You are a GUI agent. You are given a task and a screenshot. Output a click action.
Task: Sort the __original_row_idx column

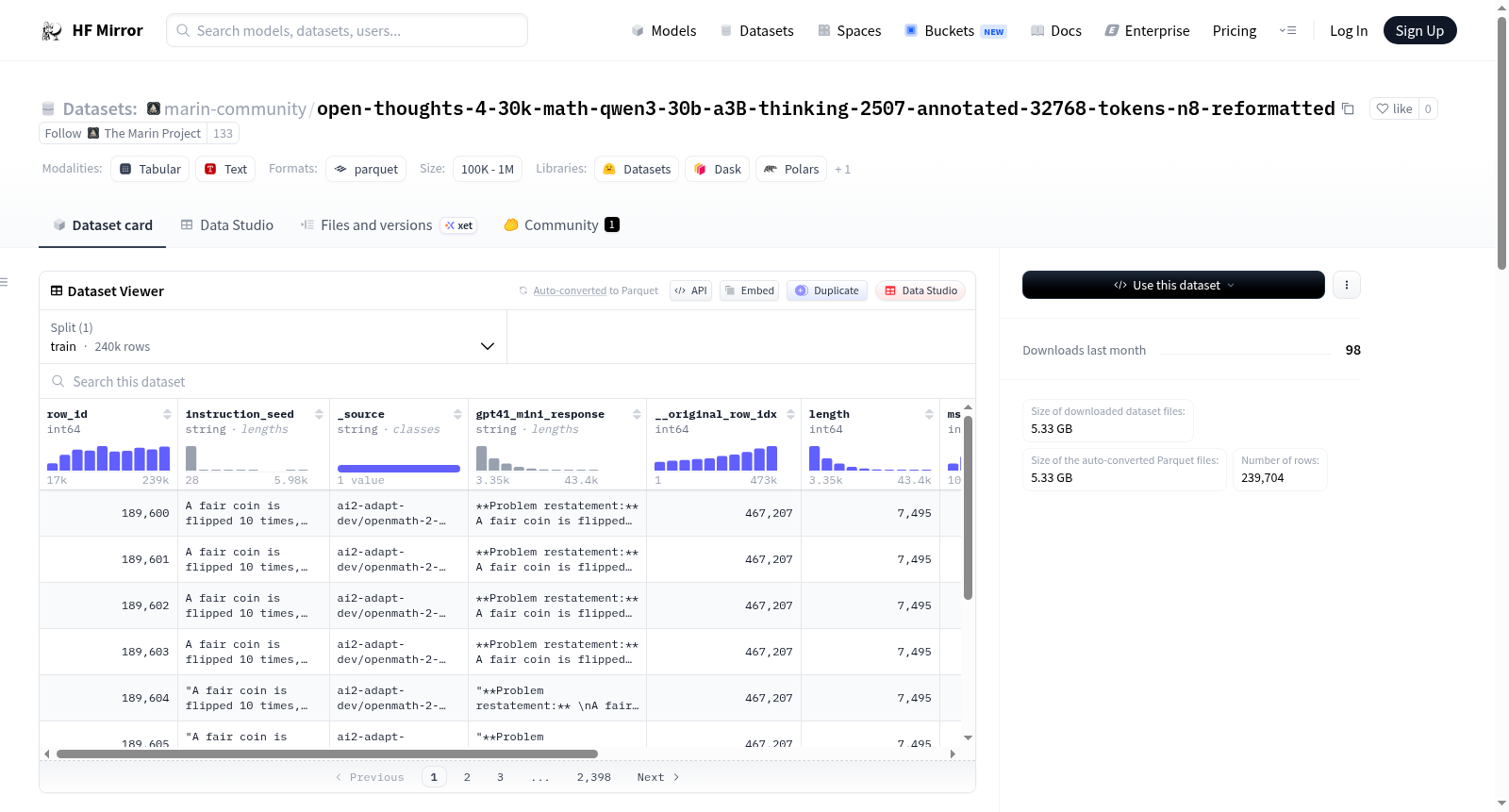click(x=790, y=414)
